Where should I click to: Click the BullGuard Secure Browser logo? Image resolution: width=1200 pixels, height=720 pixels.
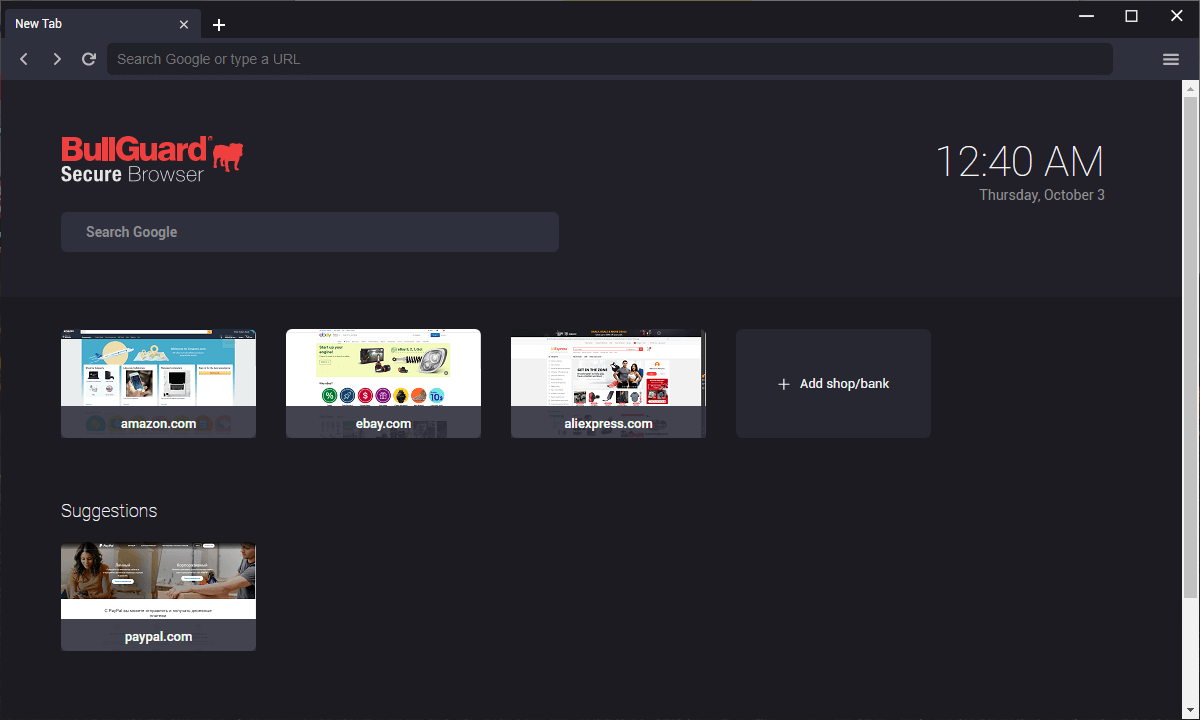[x=153, y=160]
